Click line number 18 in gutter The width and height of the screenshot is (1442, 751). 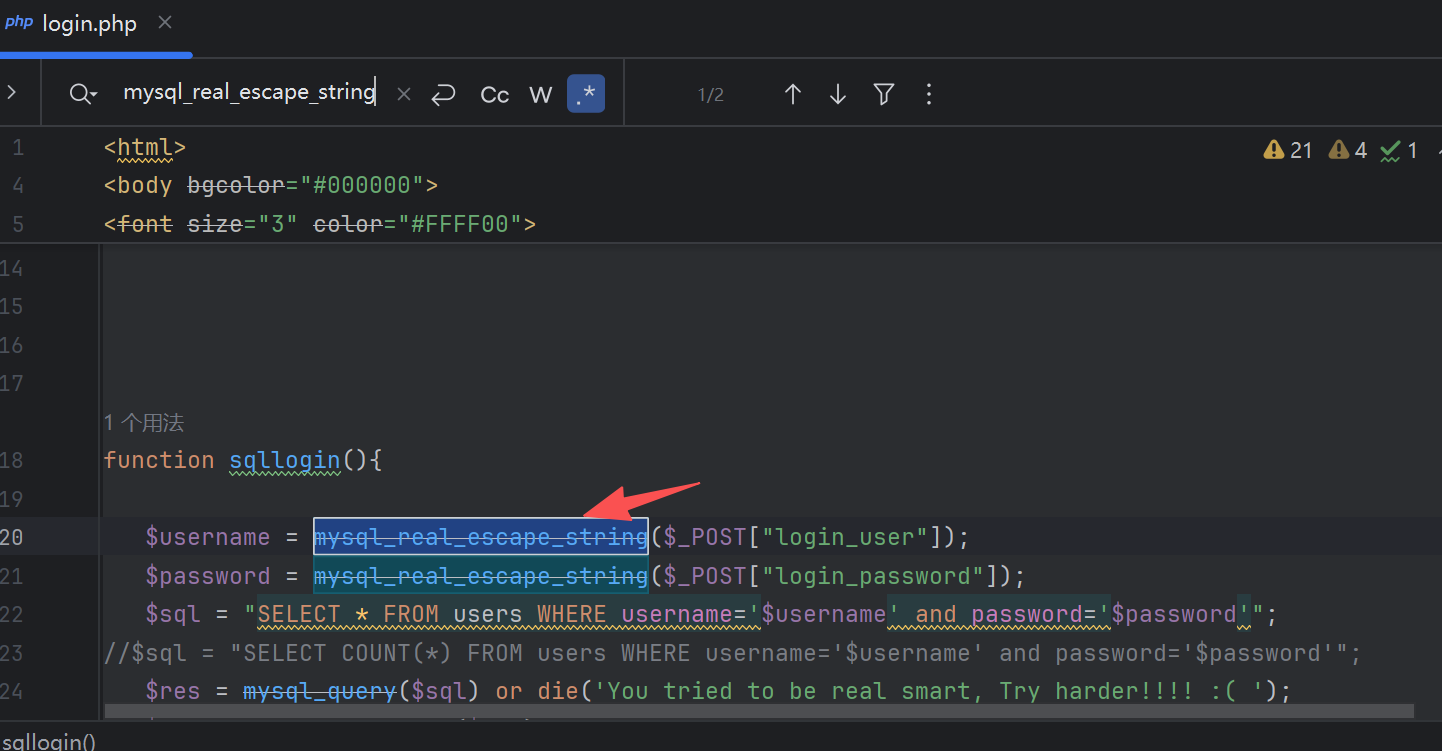12,460
